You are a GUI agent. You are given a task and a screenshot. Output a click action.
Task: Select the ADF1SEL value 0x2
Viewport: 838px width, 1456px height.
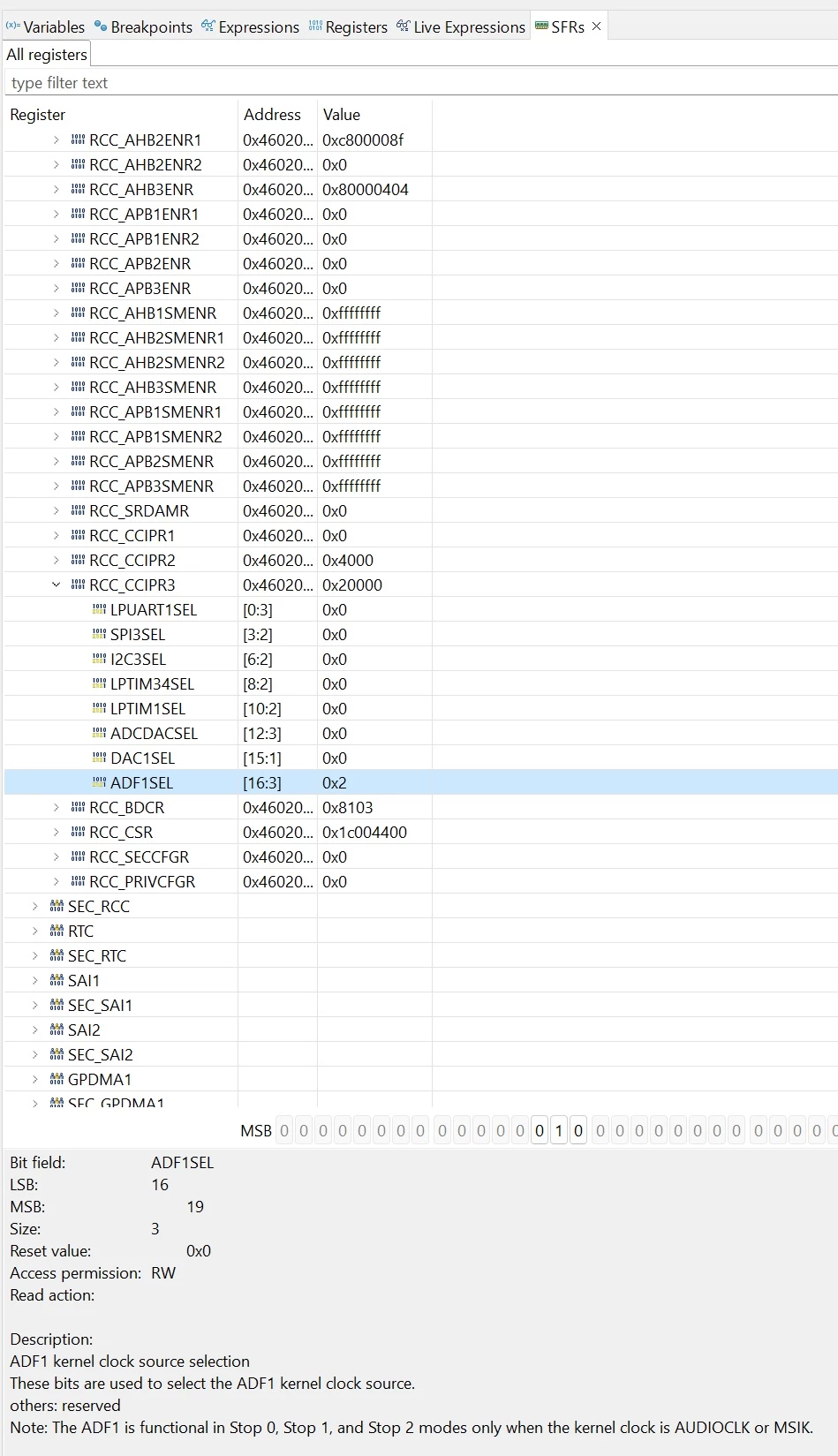point(335,782)
